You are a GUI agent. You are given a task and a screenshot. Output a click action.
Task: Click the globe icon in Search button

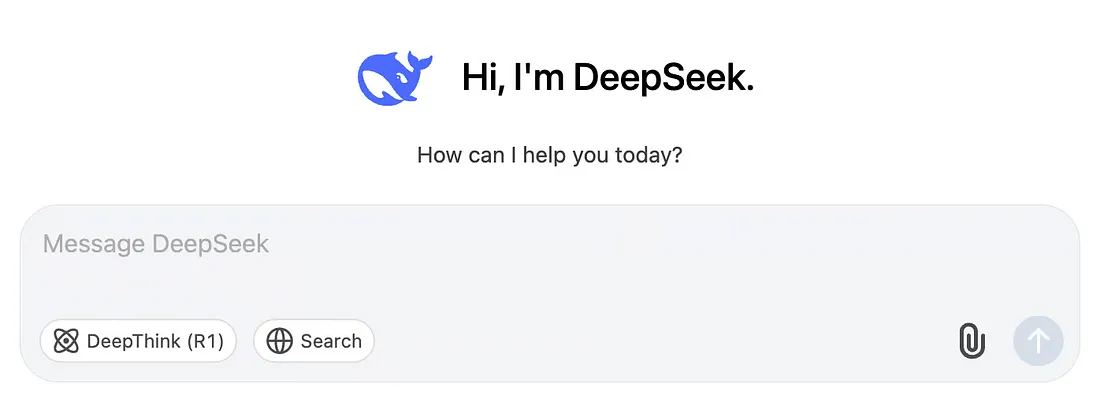279,342
